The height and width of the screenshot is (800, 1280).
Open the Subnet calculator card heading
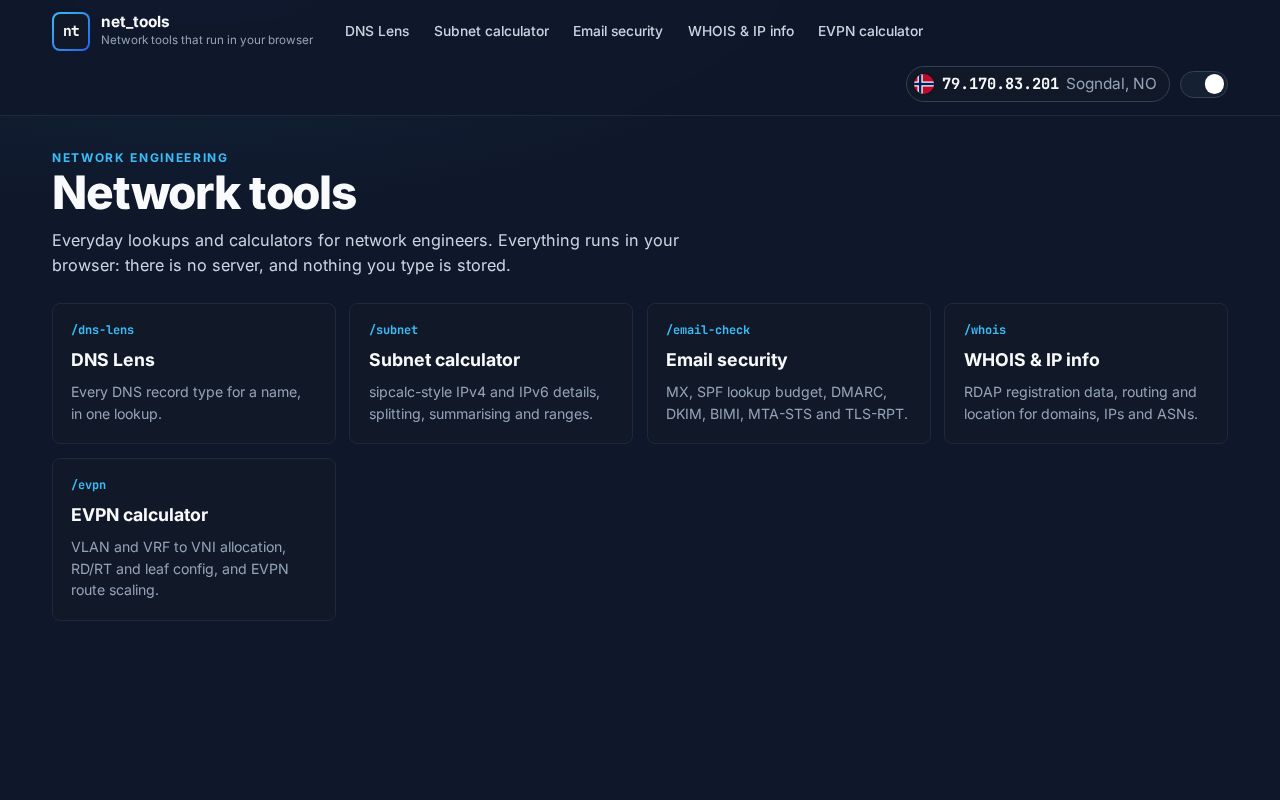tap(444, 360)
